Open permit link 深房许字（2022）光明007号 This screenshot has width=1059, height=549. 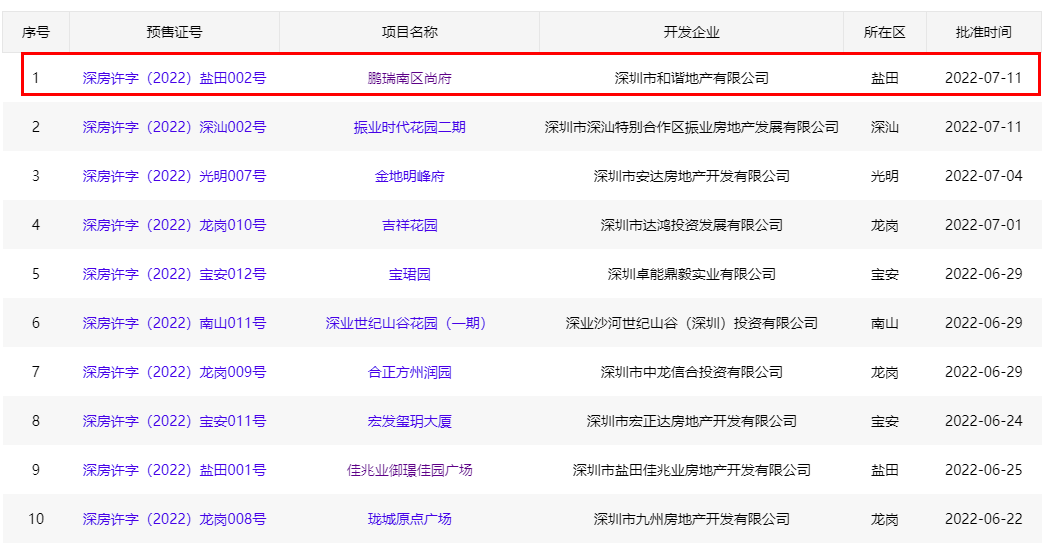click(174, 176)
